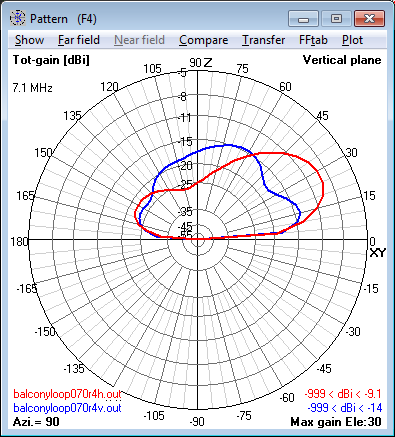
Task: Click the 120 degree angle label
Action: point(109,87)
